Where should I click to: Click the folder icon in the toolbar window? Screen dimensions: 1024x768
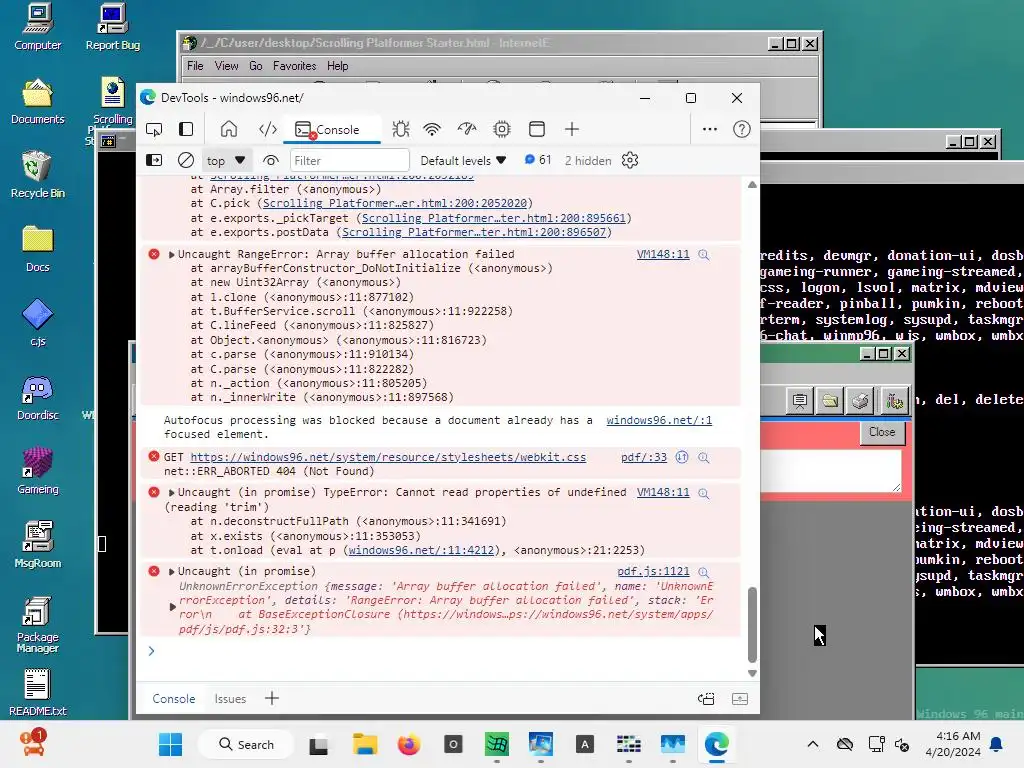click(x=830, y=400)
